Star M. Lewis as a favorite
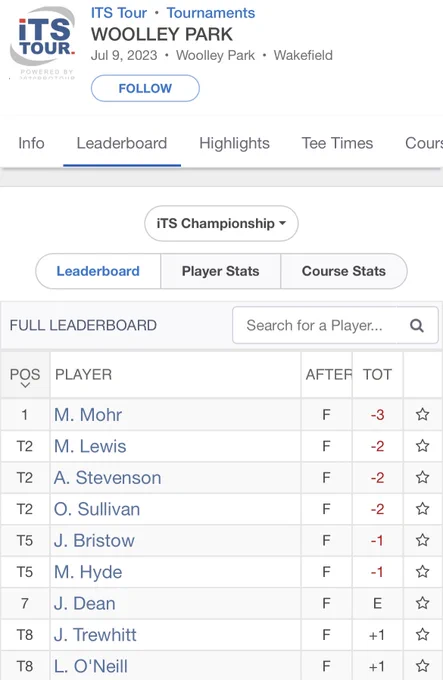443x680 pixels. (x=423, y=446)
